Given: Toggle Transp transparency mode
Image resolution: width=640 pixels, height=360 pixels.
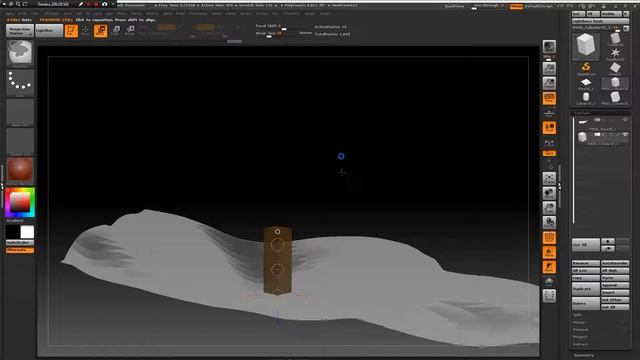Looking at the screenshot, I should pos(549,252).
